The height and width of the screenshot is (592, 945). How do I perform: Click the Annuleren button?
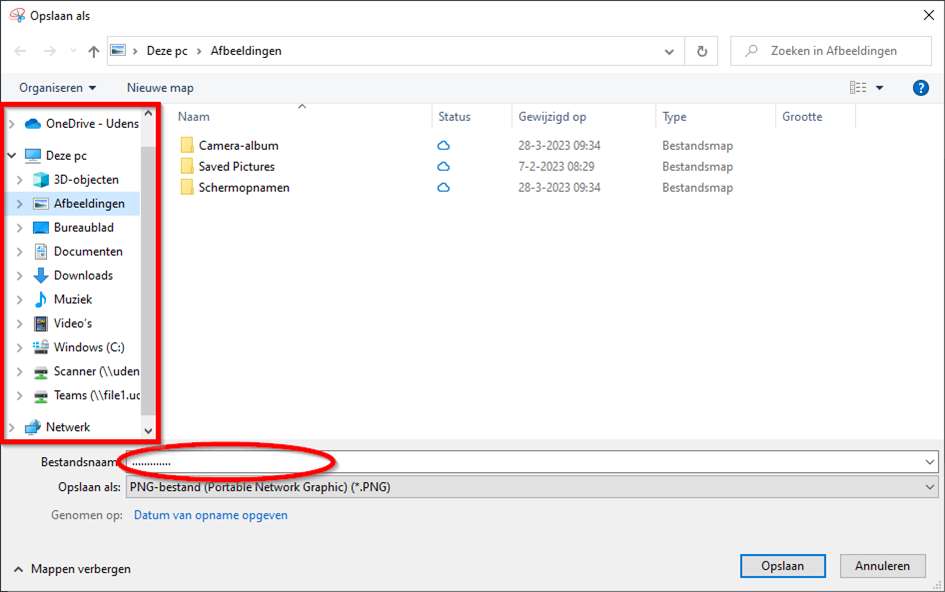point(882,566)
